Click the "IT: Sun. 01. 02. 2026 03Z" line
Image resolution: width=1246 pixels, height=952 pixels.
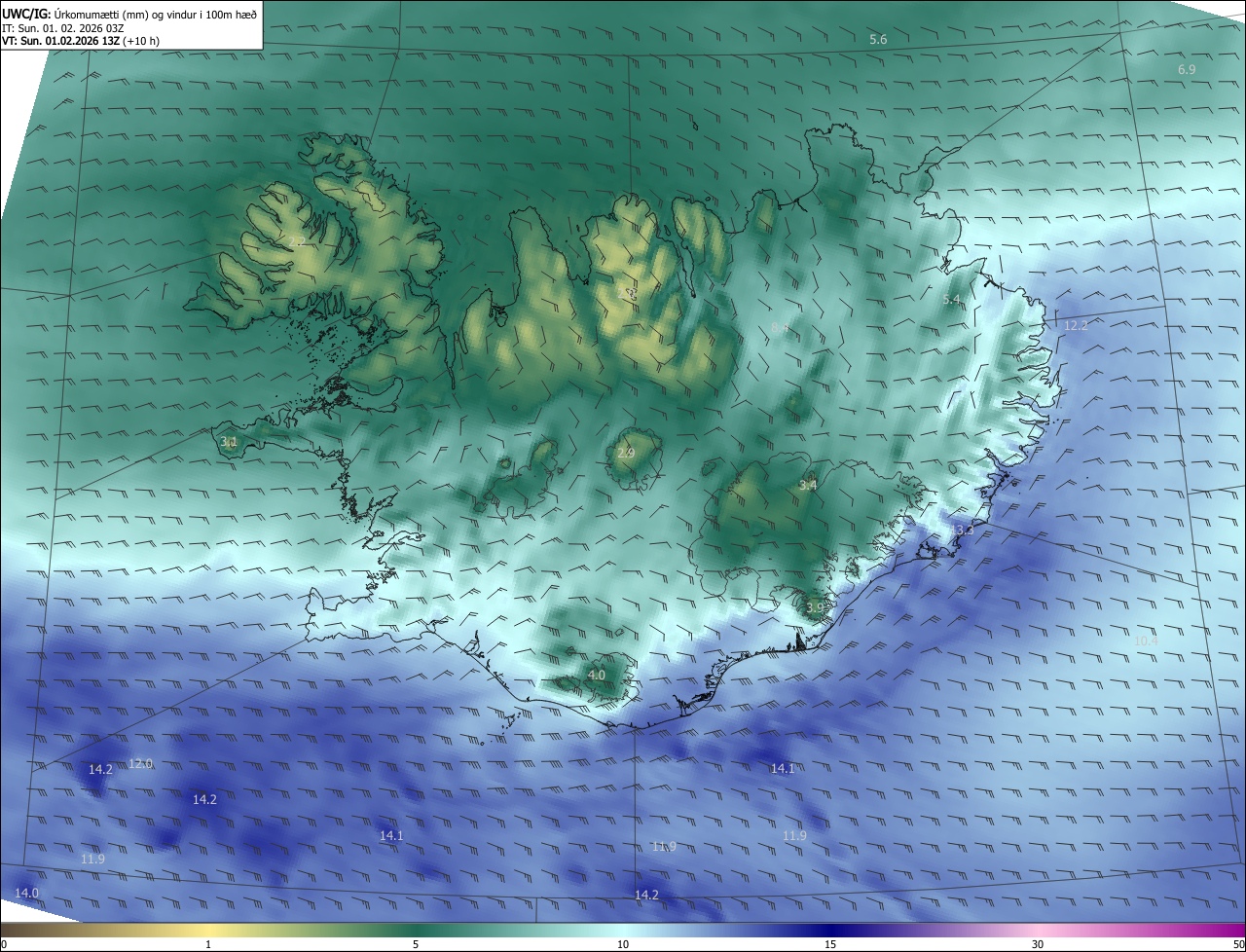[62, 28]
